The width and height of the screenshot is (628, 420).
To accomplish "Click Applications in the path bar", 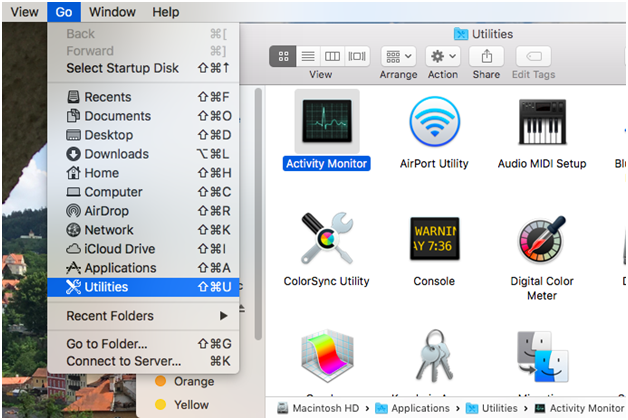I will 413,408.
